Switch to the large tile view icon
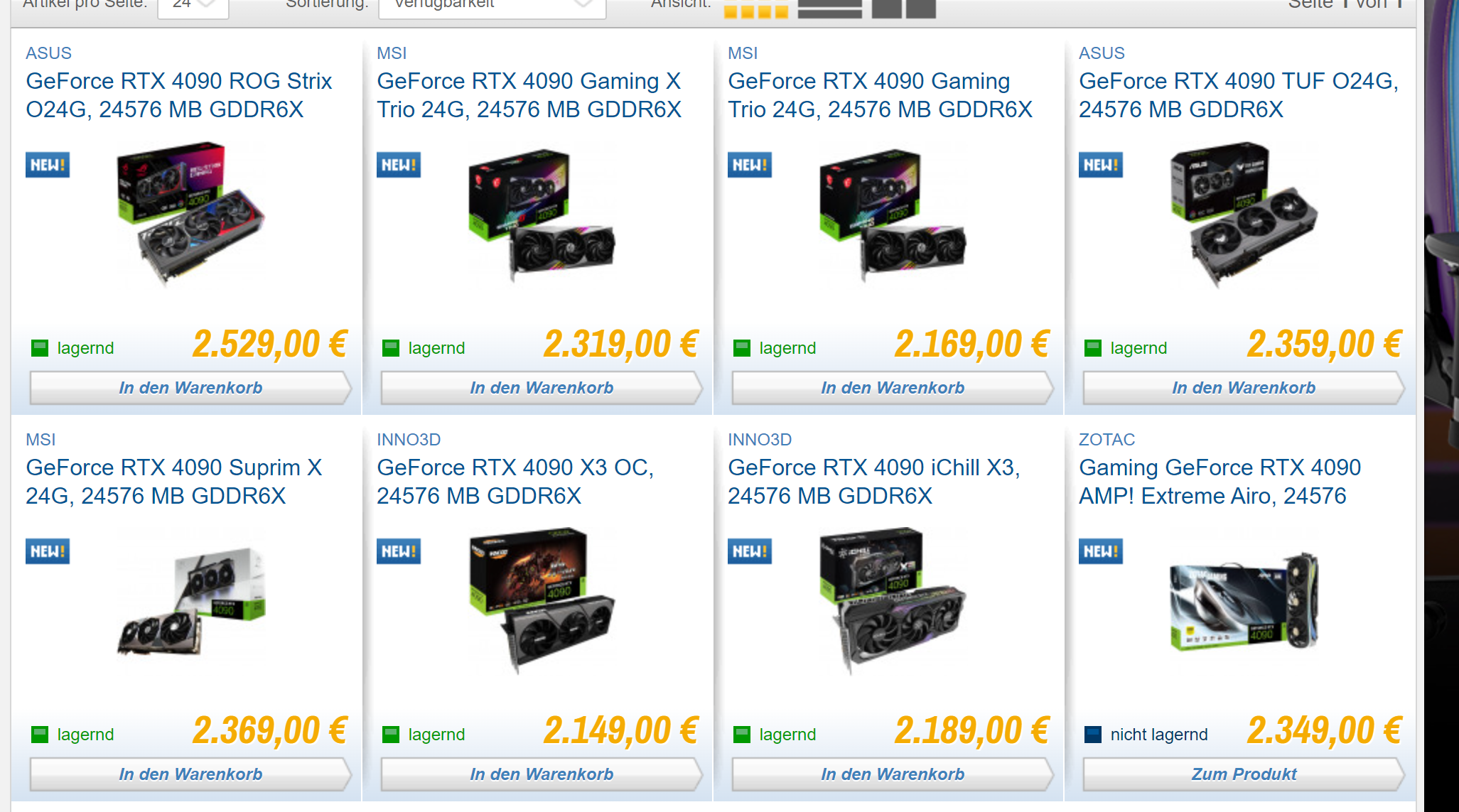Viewport: 1459px width, 812px height. pyautogui.click(x=903, y=9)
